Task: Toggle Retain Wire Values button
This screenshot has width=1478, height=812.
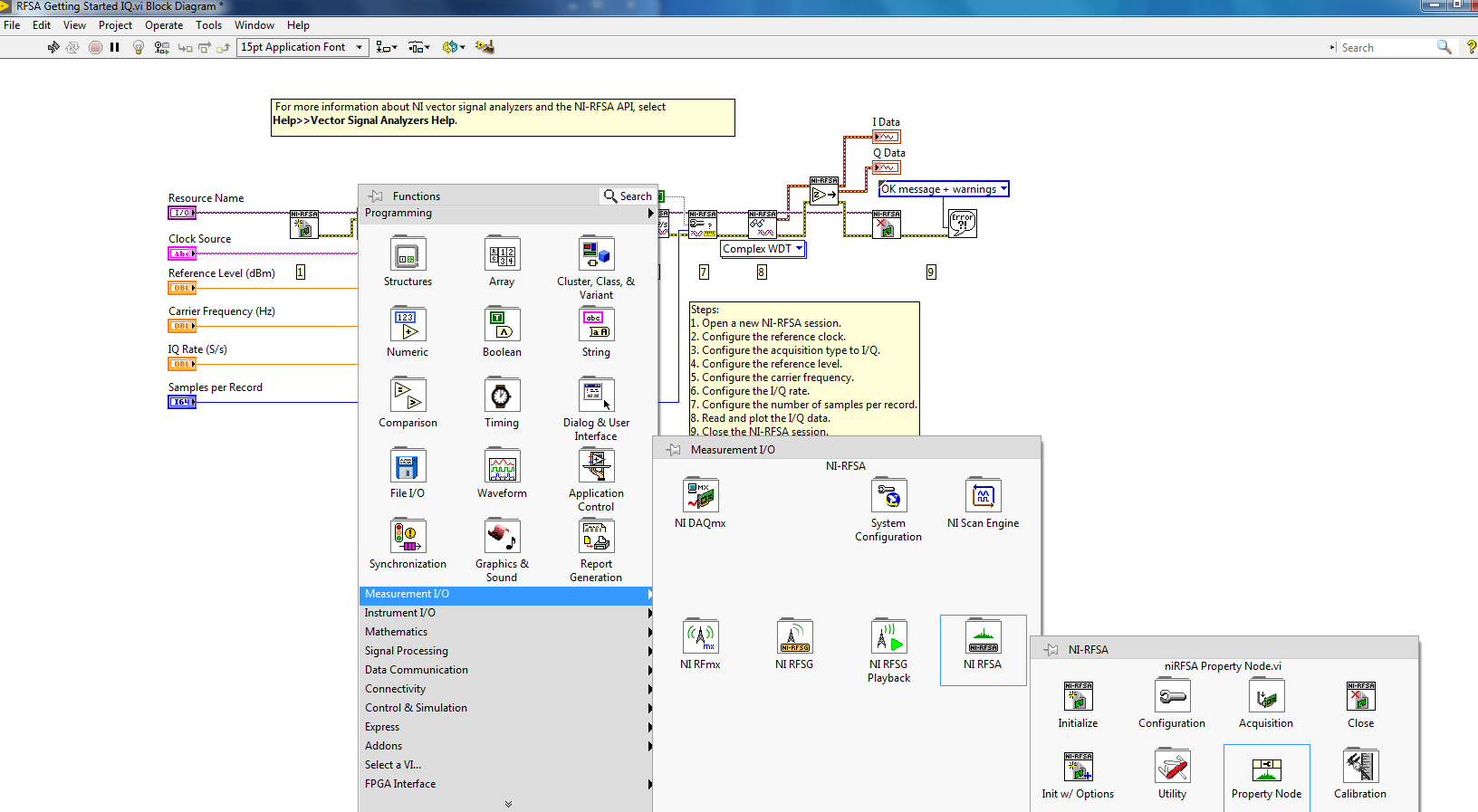Action: click(x=162, y=47)
